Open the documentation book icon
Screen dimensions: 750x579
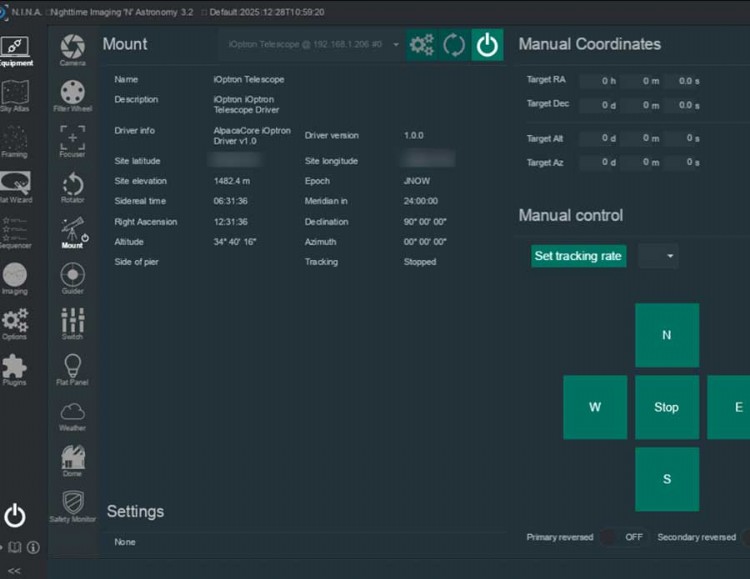coord(15,547)
